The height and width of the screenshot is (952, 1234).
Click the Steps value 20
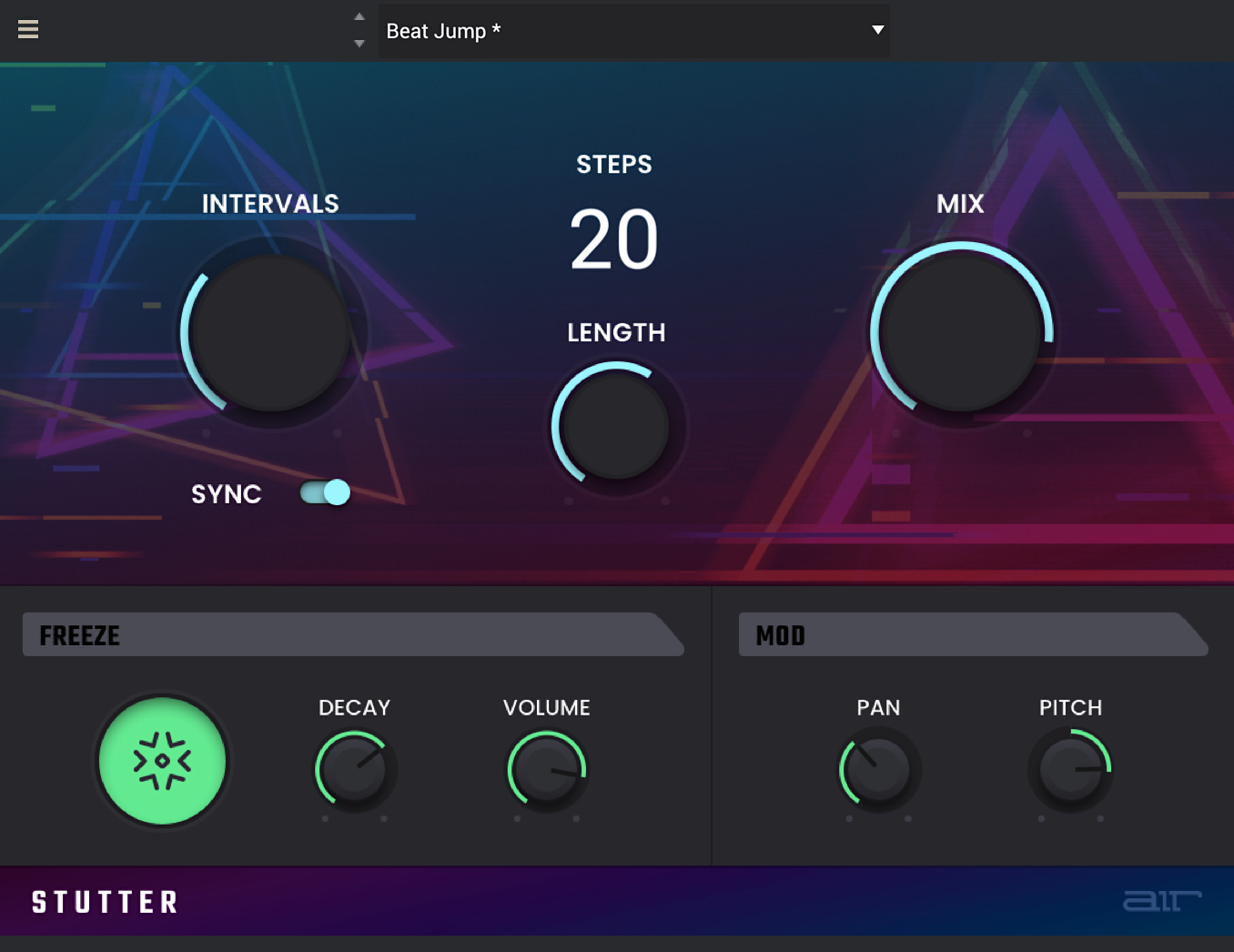coord(614,239)
